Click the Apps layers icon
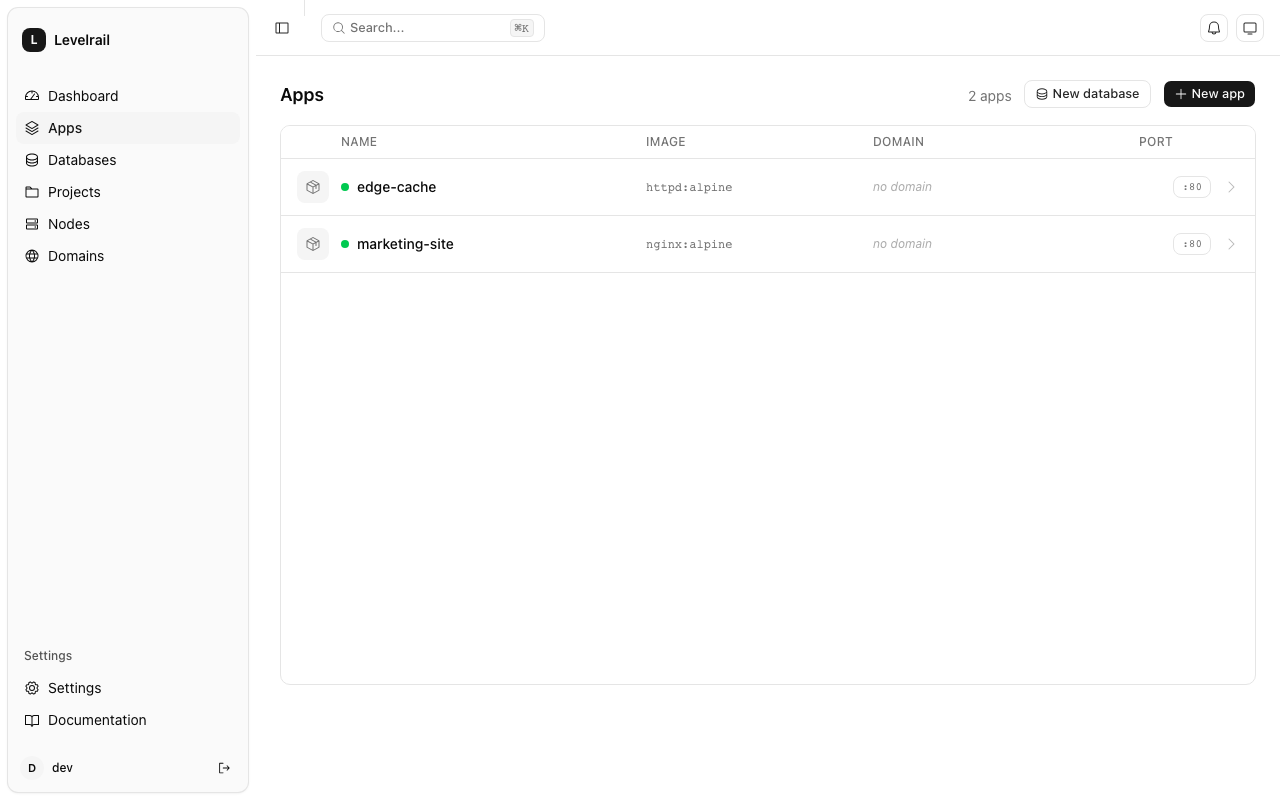This screenshot has width=1280, height=800. [x=32, y=128]
